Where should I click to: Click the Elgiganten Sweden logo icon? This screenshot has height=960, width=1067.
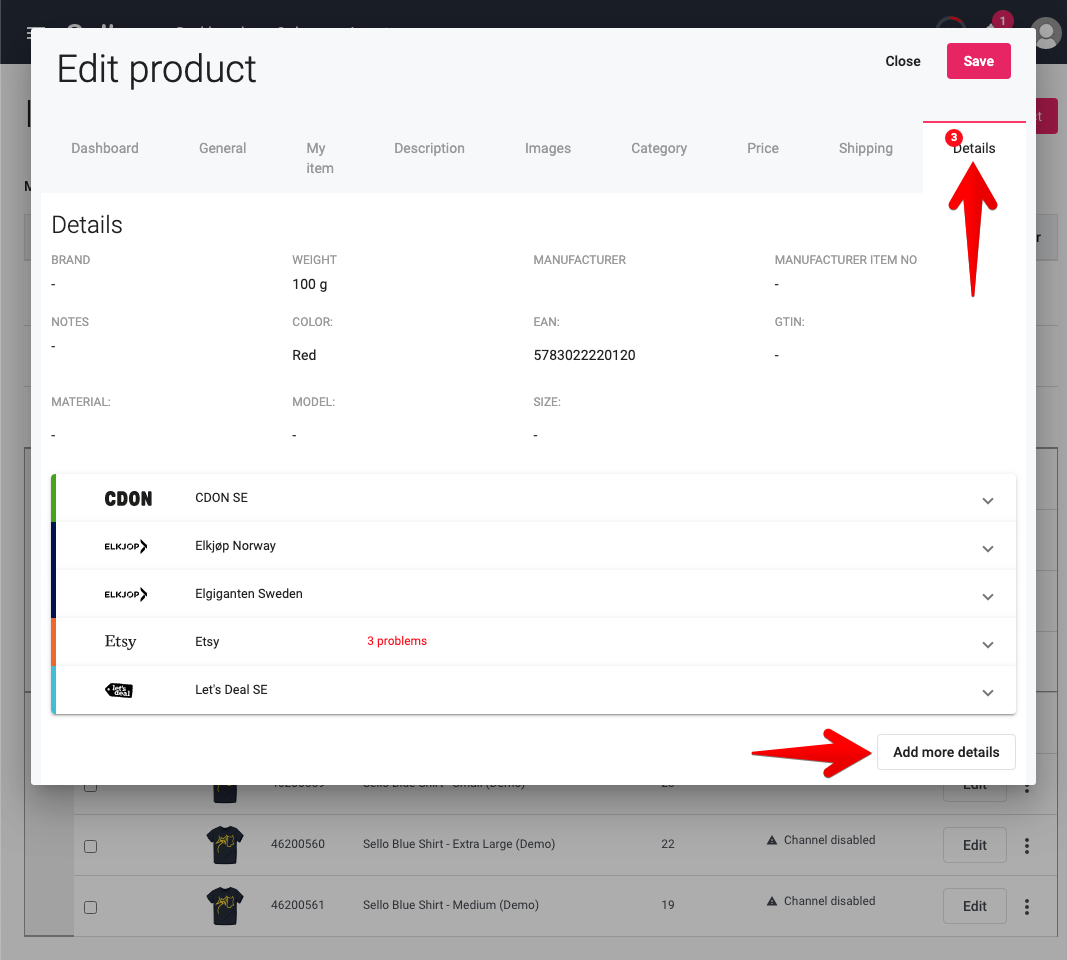[x=126, y=594]
